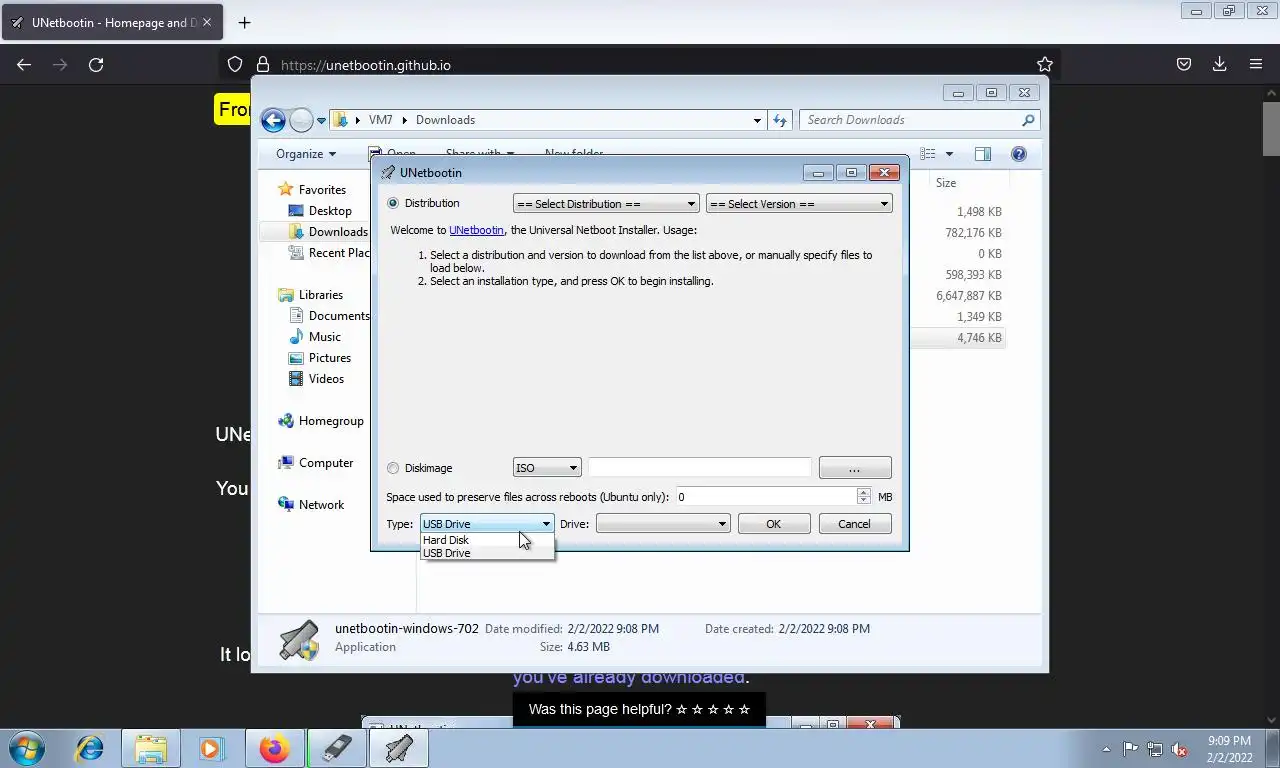Open Explorer help icon
Viewport: 1280px width, 768px height.
point(1019,154)
